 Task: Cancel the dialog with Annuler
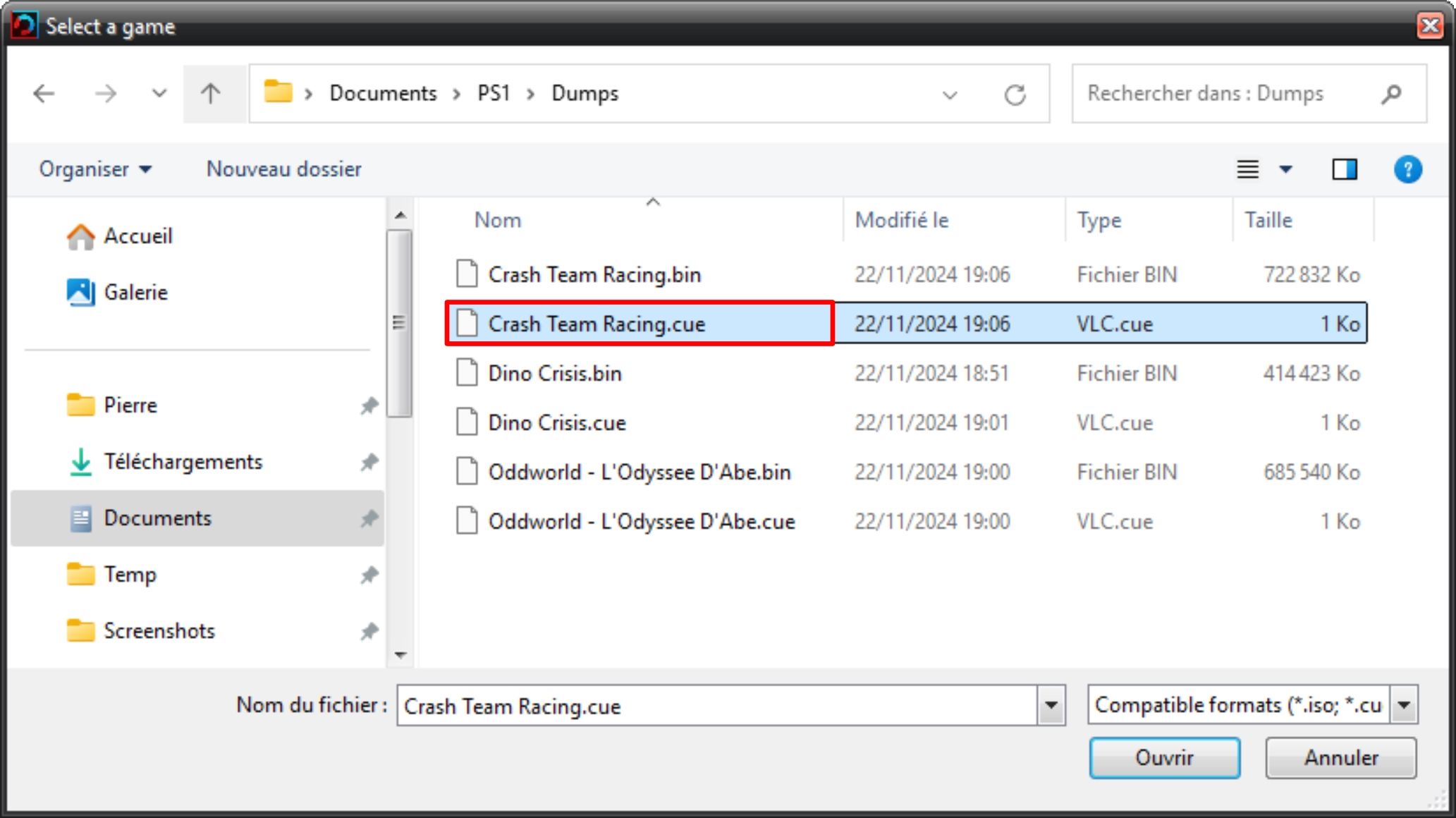[x=1341, y=758]
